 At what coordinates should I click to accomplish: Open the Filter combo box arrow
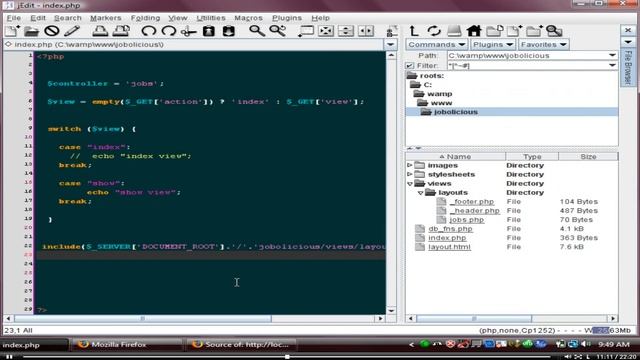click(612, 65)
